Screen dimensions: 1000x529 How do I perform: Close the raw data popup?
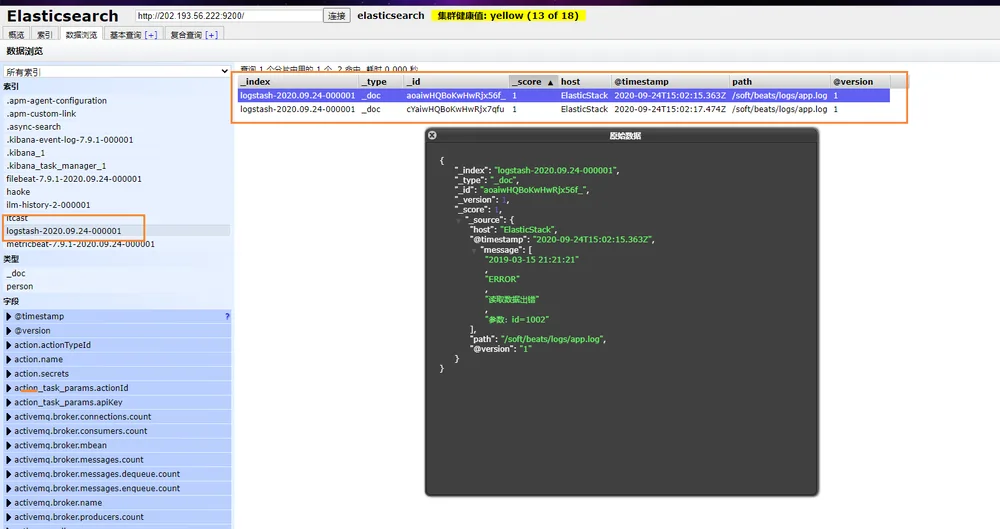[432, 135]
